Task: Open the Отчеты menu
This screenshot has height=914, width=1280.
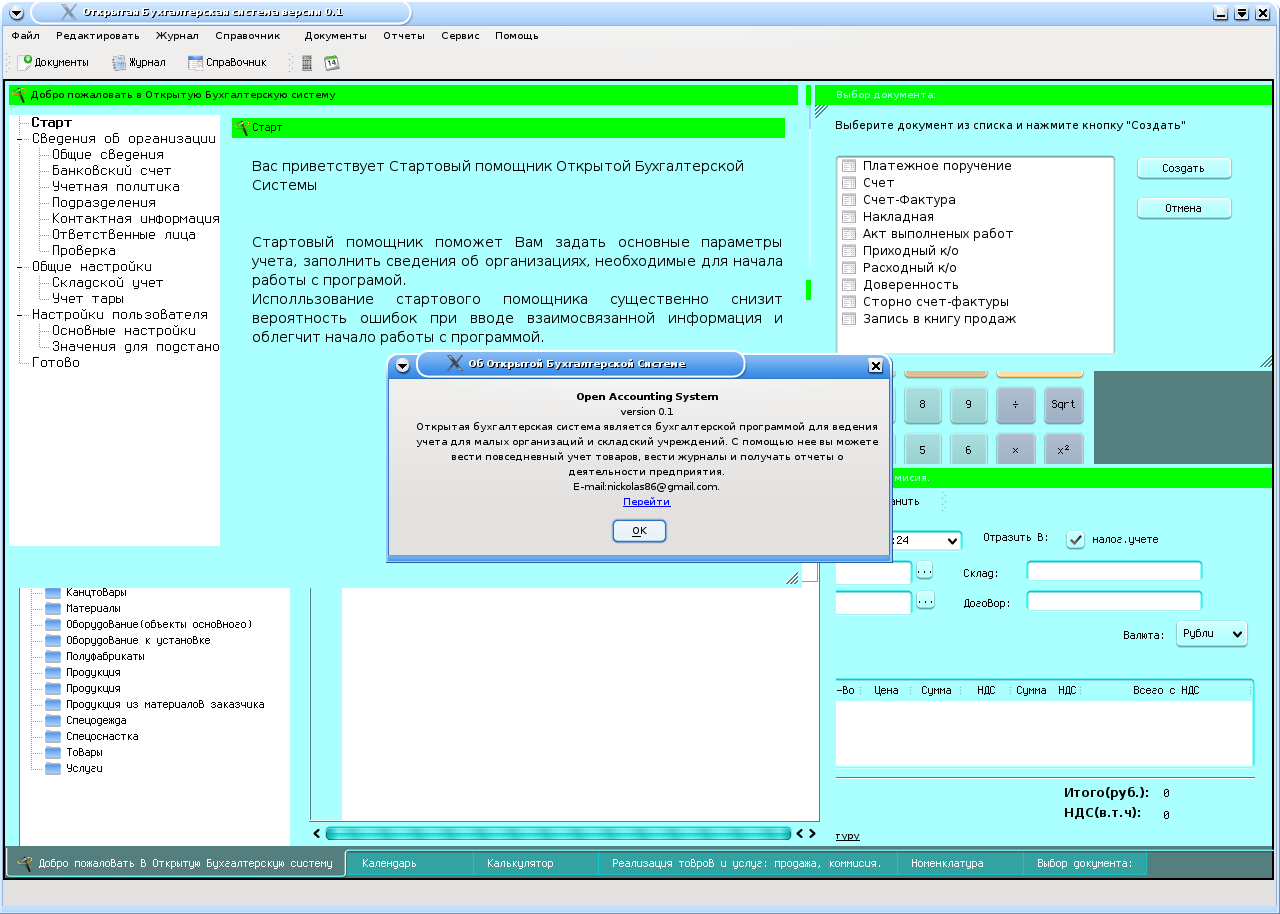Action: [403, 35]
